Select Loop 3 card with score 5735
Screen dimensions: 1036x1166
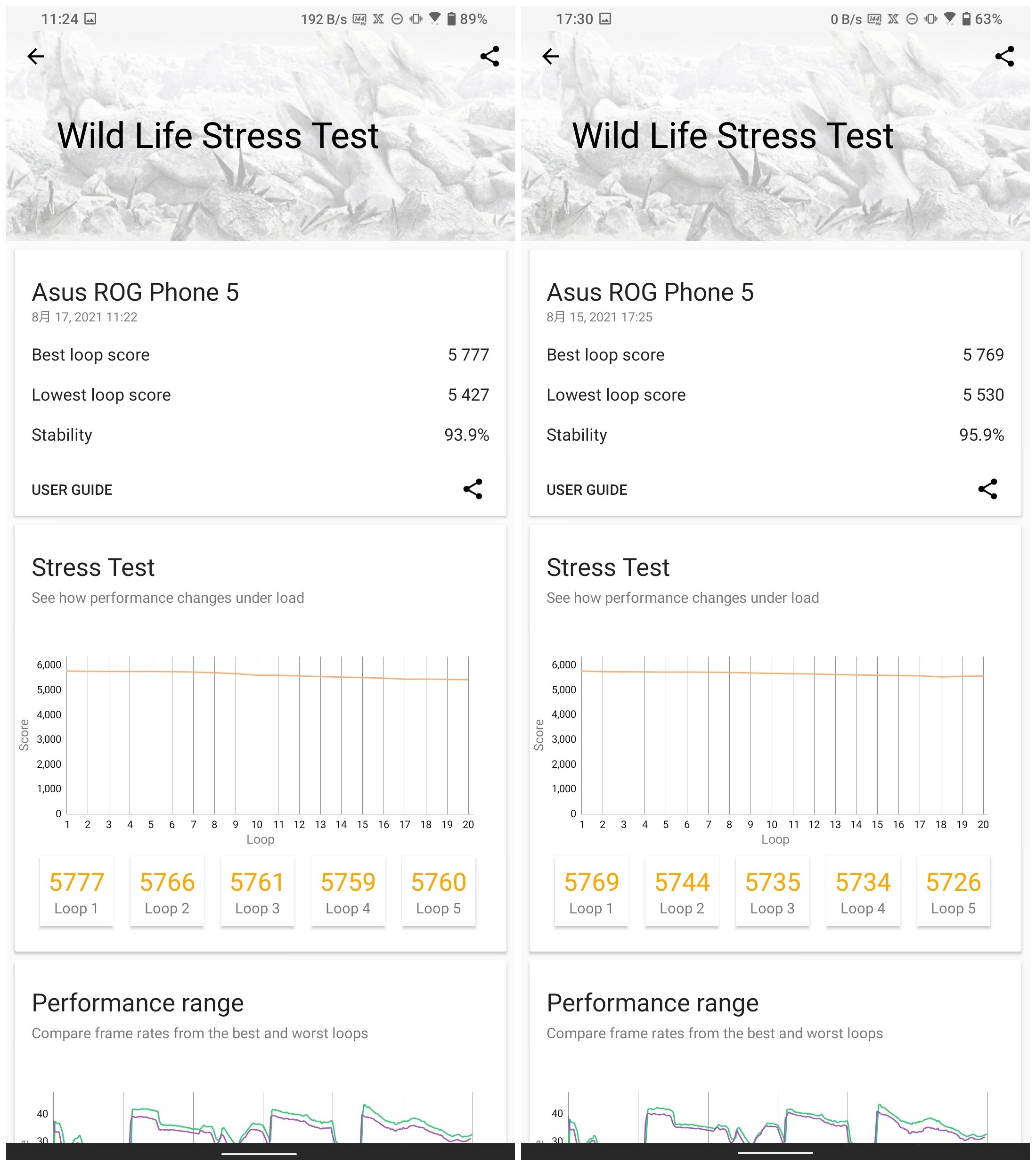pyautogui.click(x=773, y=892)
